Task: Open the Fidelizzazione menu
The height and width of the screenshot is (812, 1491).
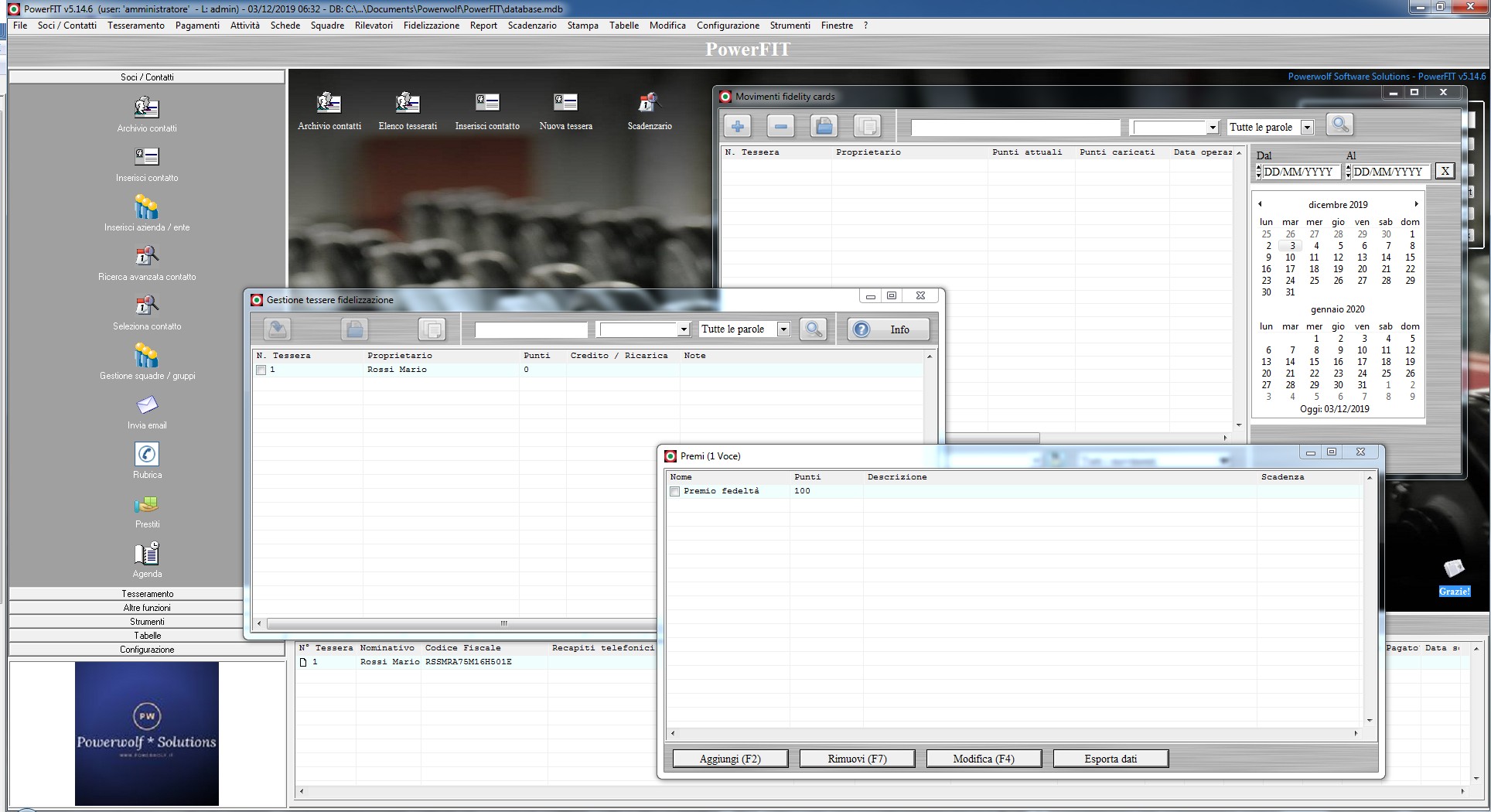Action: pyautogui.click(x=431, y=26)
